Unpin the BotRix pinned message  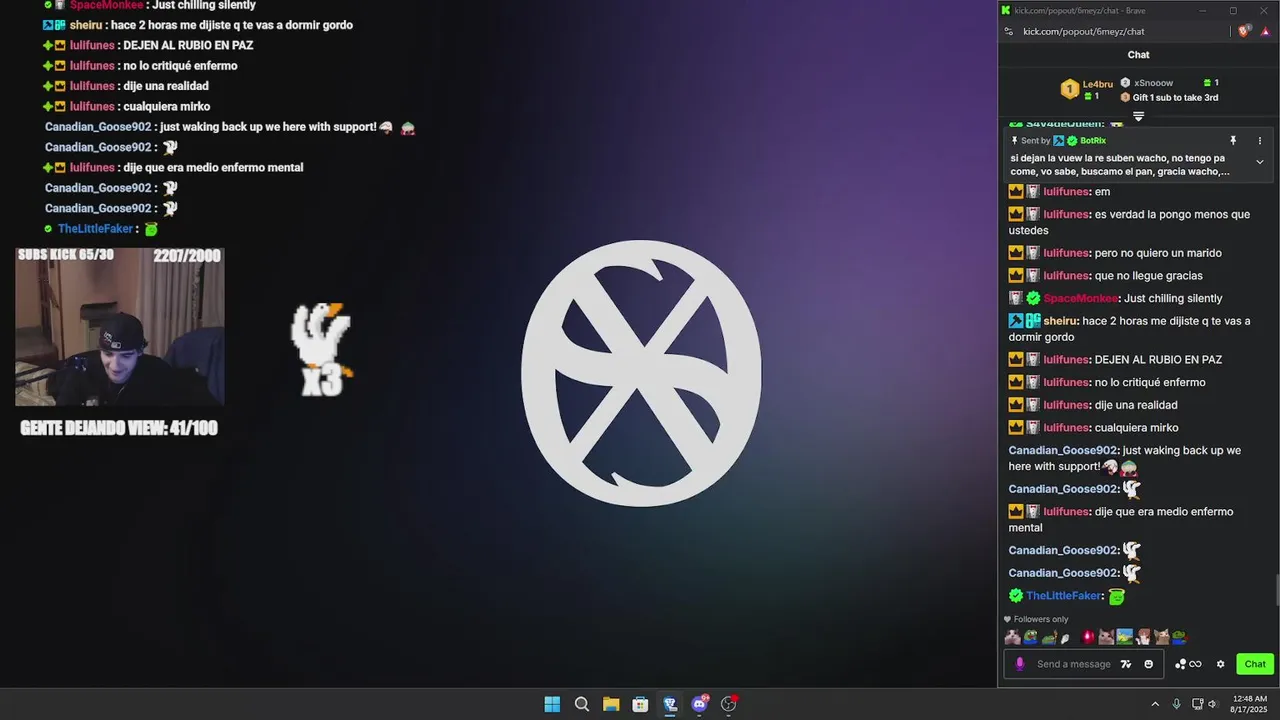pyautogui.click(x=1233, y=141)
